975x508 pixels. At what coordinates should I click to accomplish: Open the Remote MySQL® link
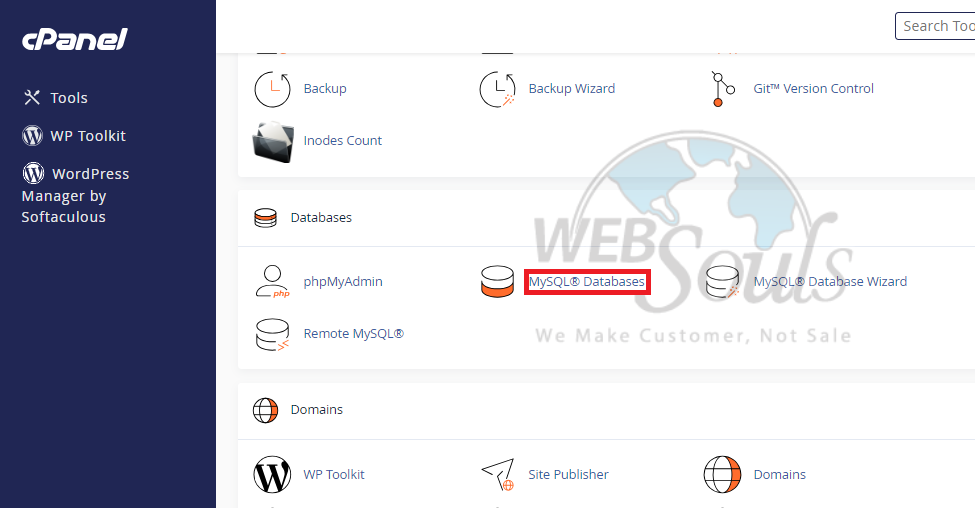coord(353,334)
